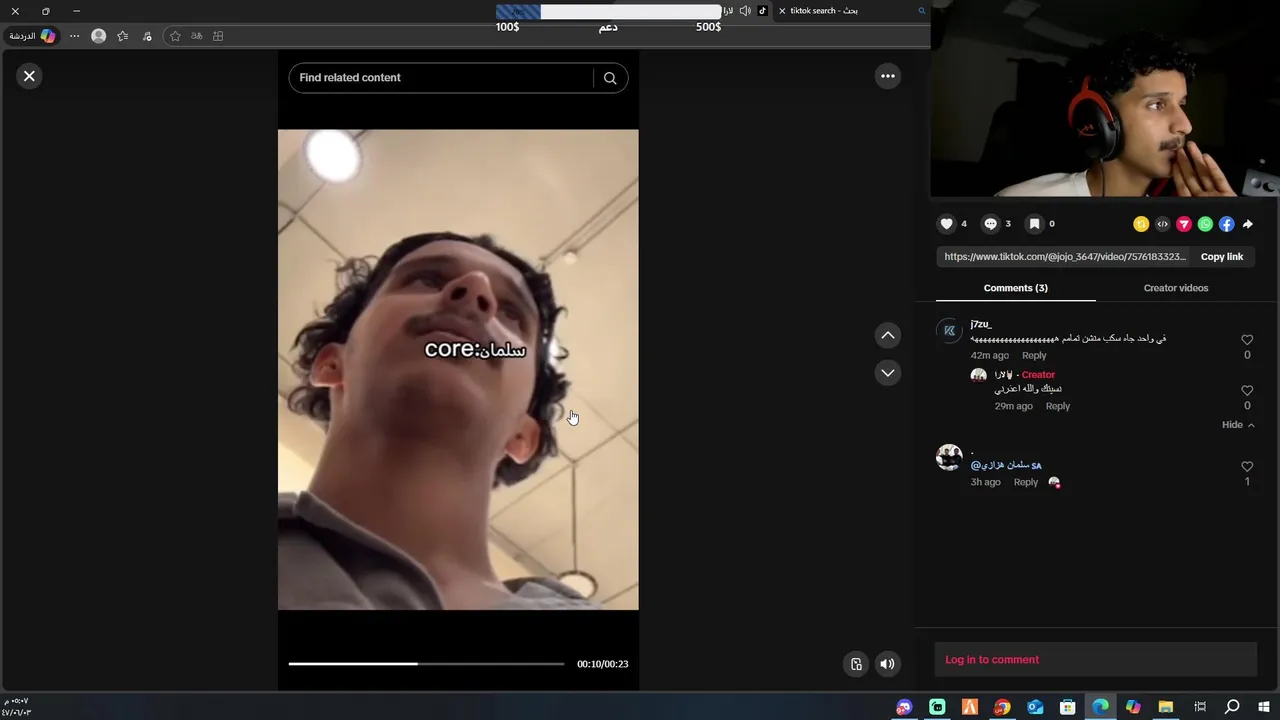Image resolution: width=1280 pixels, height=720 pixels.
Task: Like the j7zu_ comment
Action: pyautogui.click(x=1247, y=340)
